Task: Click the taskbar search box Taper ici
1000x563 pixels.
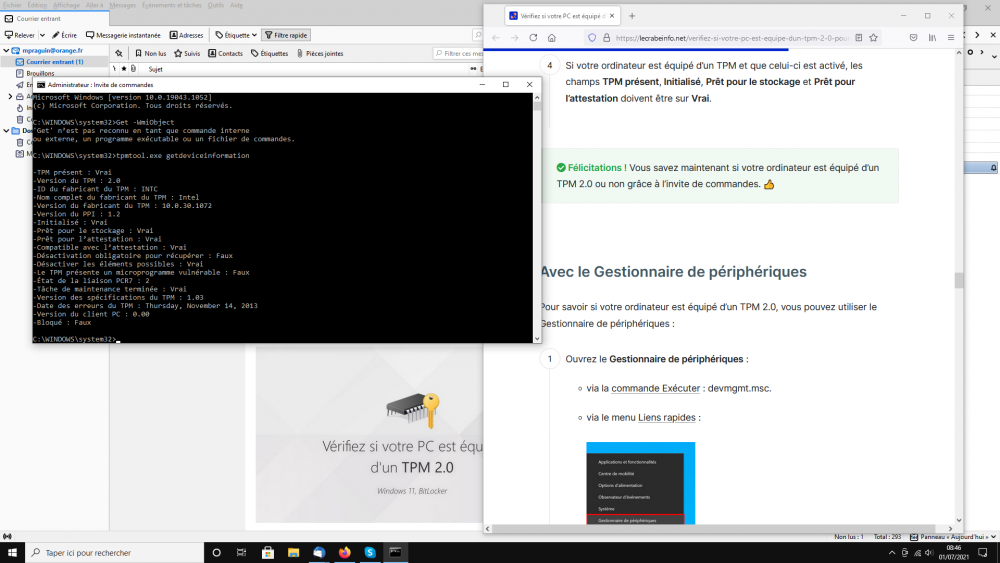Action: coord(114,552)
